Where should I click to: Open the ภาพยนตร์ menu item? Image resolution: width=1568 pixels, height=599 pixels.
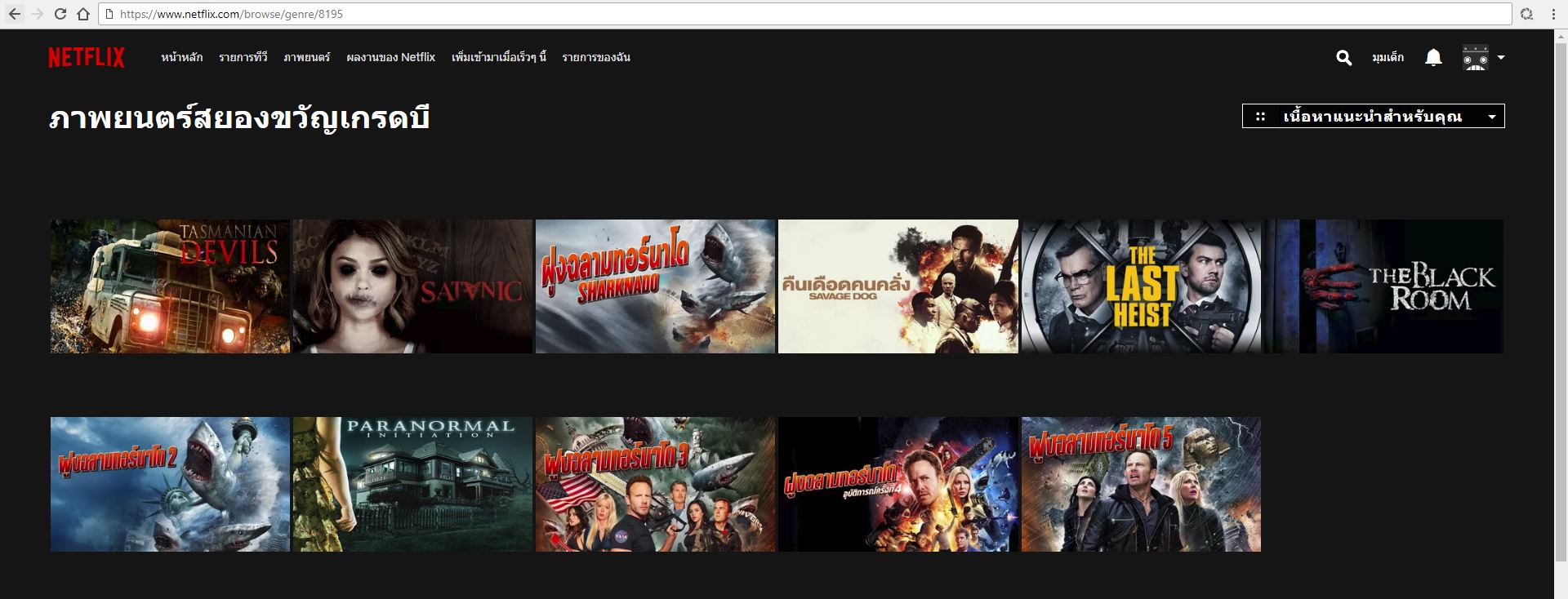[307, 57]
